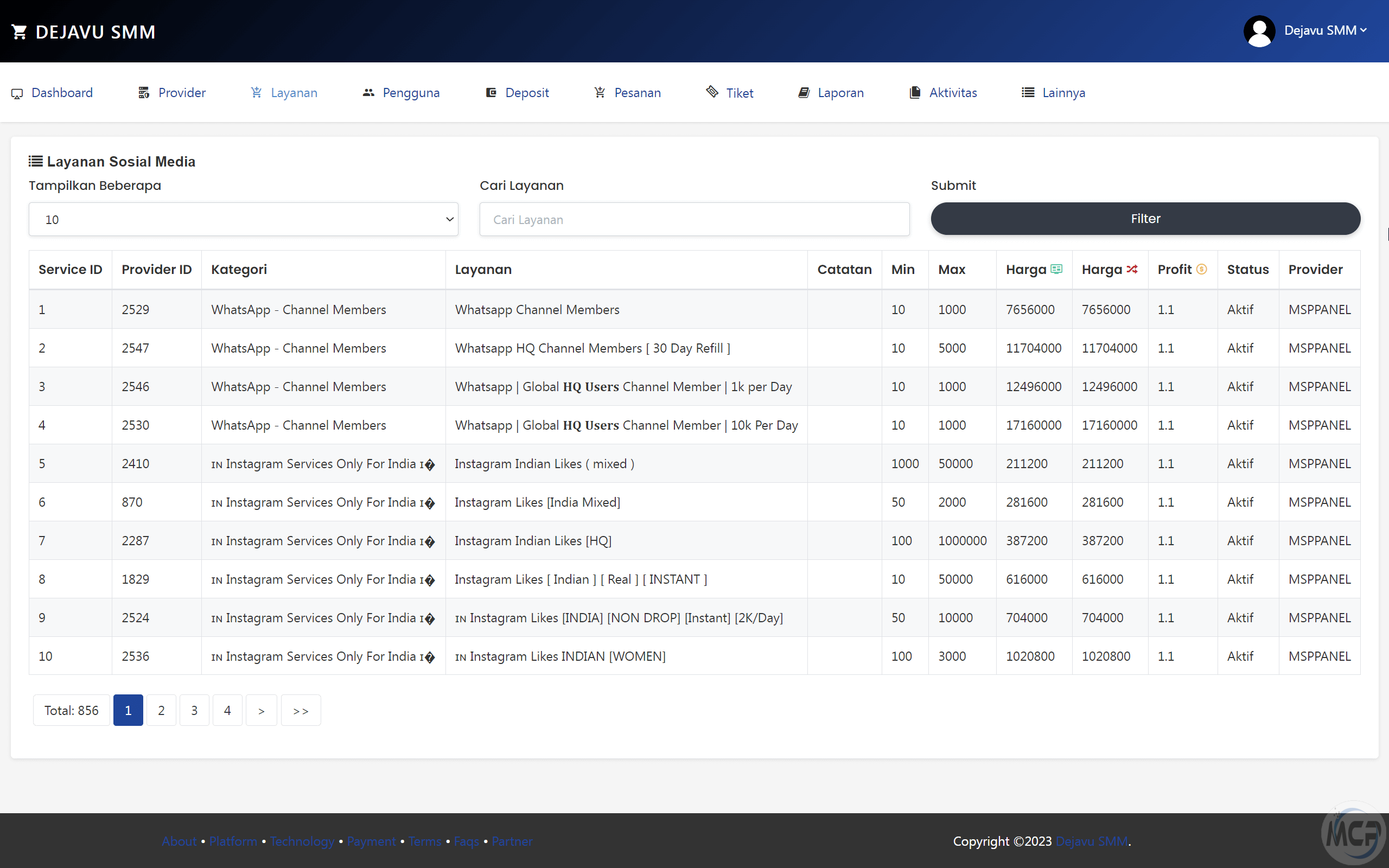Click the coin icon next to Profit
The width and height of the screenshot is (1389, 868).
(x=1201, y=269)
